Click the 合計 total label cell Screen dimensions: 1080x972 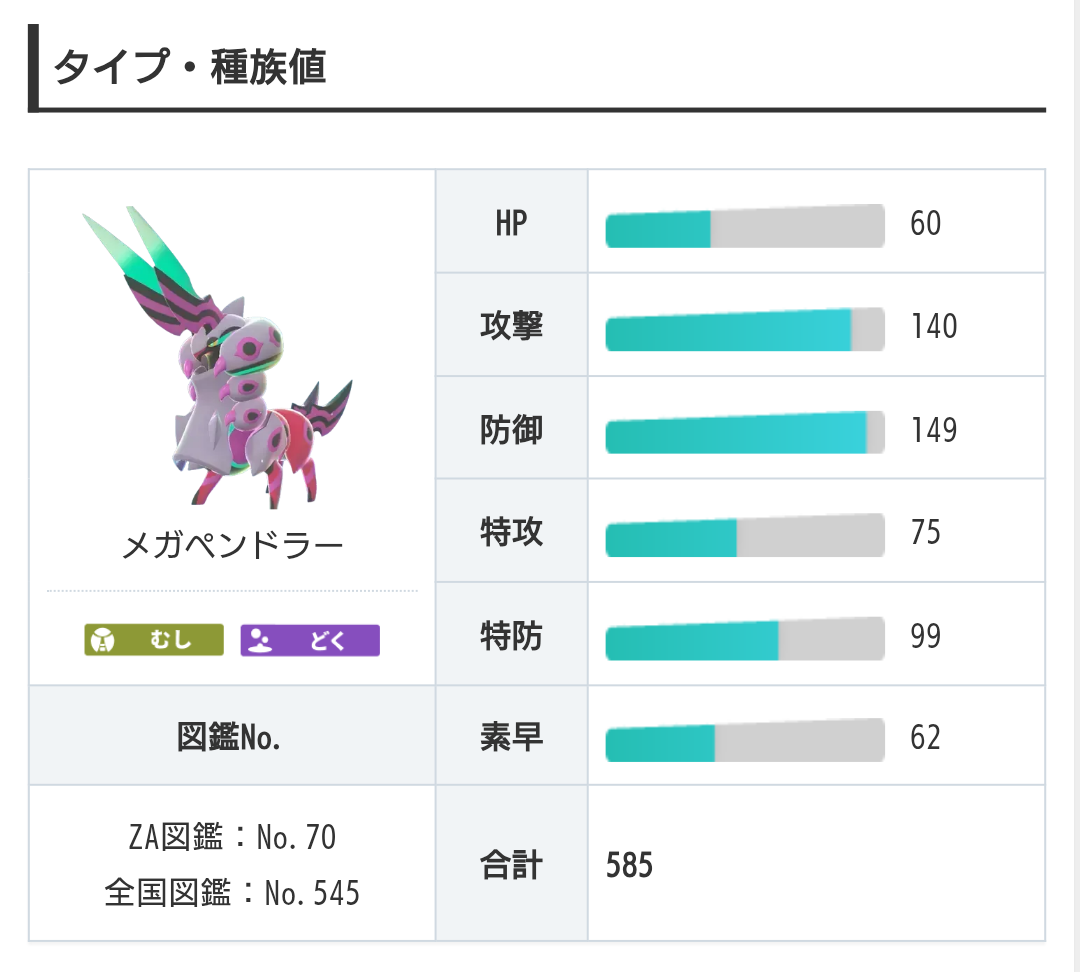point(511,864)
